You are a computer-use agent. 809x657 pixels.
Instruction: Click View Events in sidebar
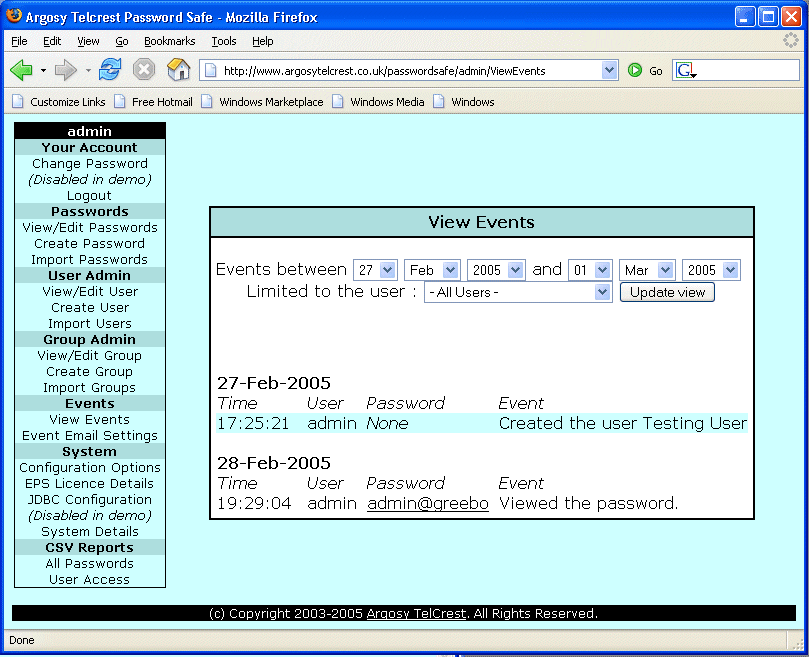[89, 420]
